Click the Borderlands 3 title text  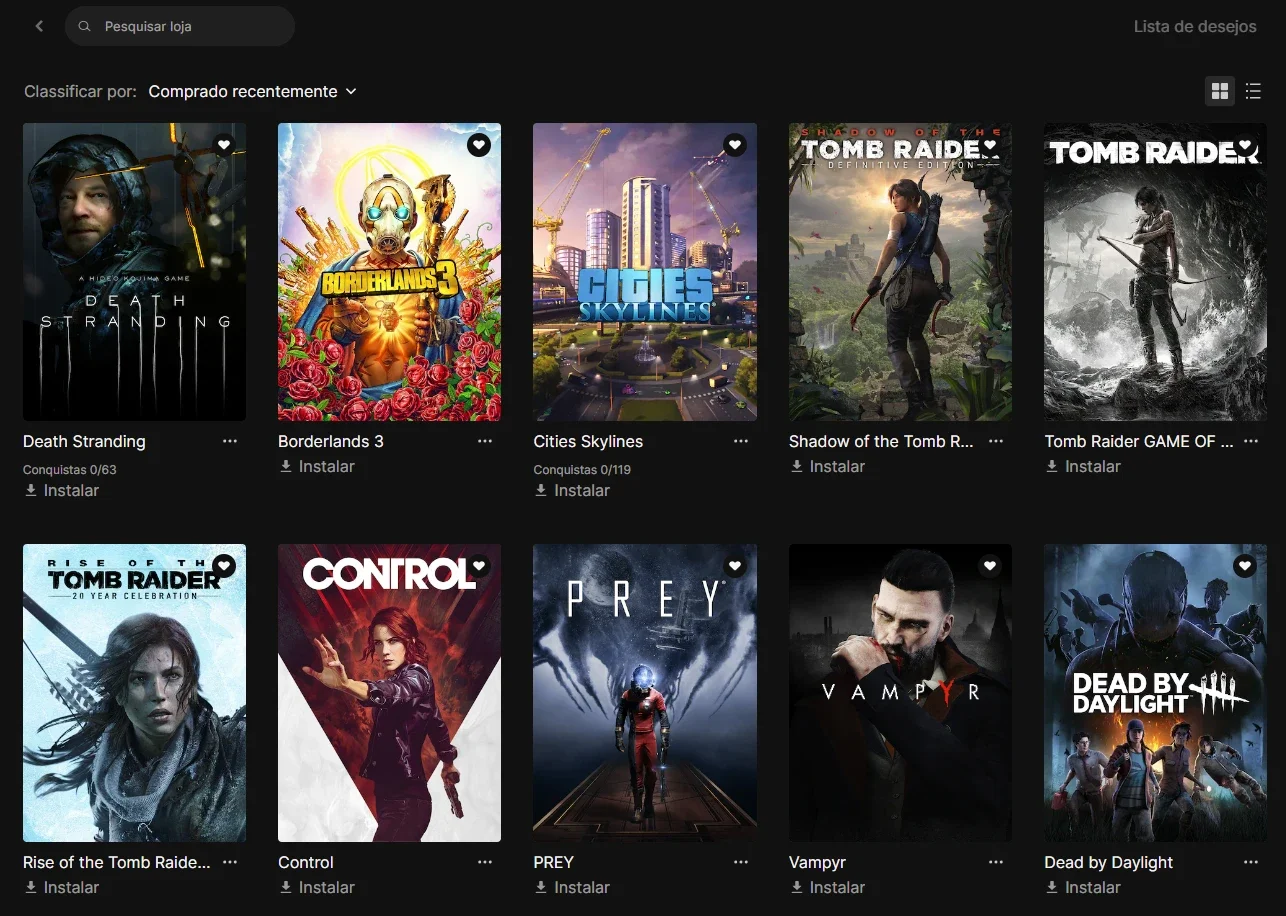click(331, 441)
